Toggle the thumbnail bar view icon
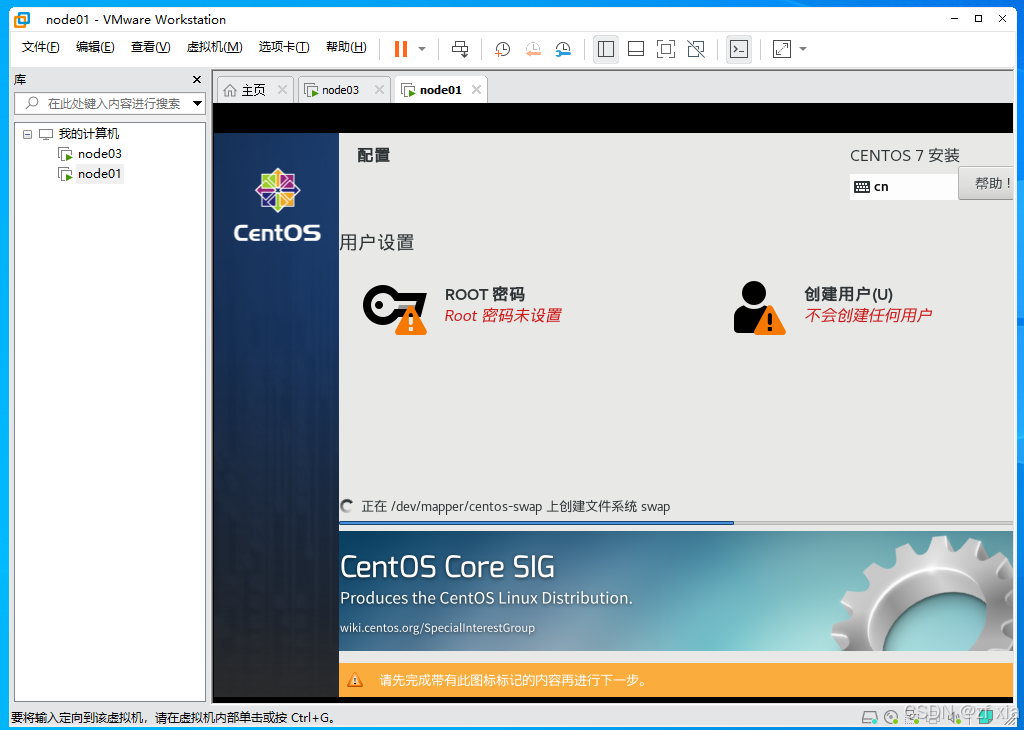The image size is (1024, 730). point(636,49)
